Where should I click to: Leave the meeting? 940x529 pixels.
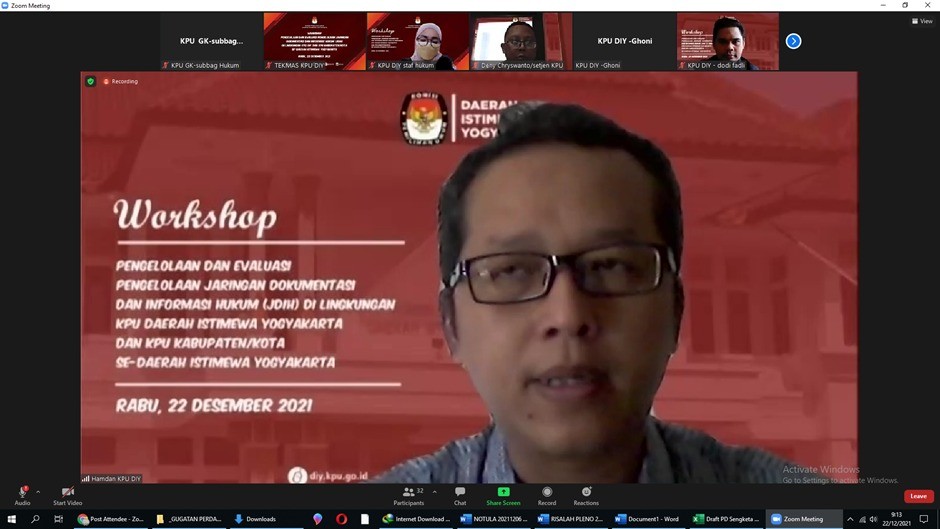pos(918,496)
